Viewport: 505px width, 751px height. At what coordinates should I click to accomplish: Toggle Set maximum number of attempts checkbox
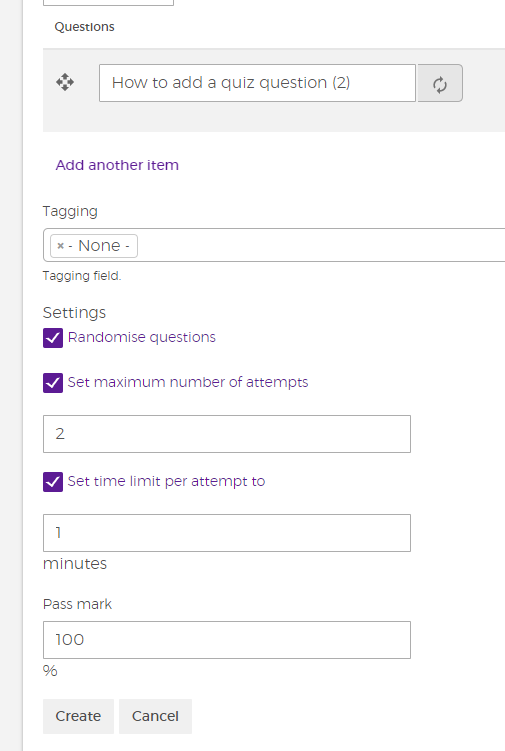53,383
